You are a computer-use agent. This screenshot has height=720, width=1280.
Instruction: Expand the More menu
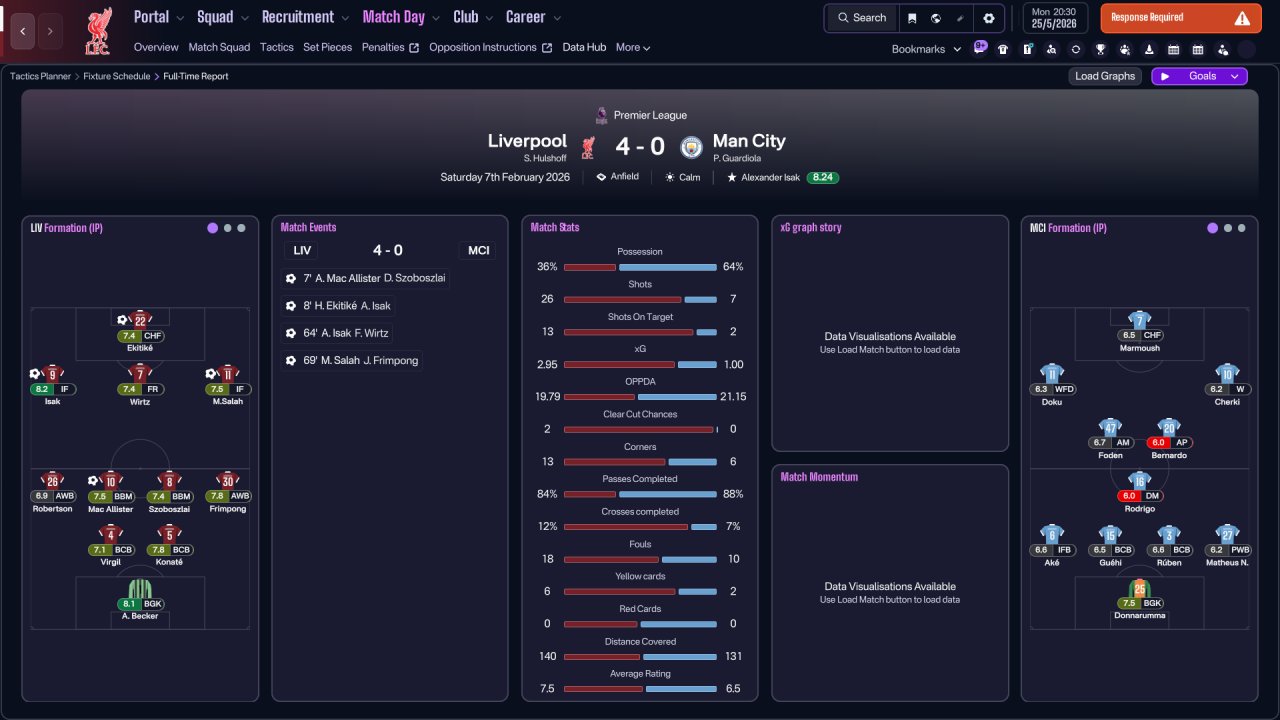pos(633,47)
